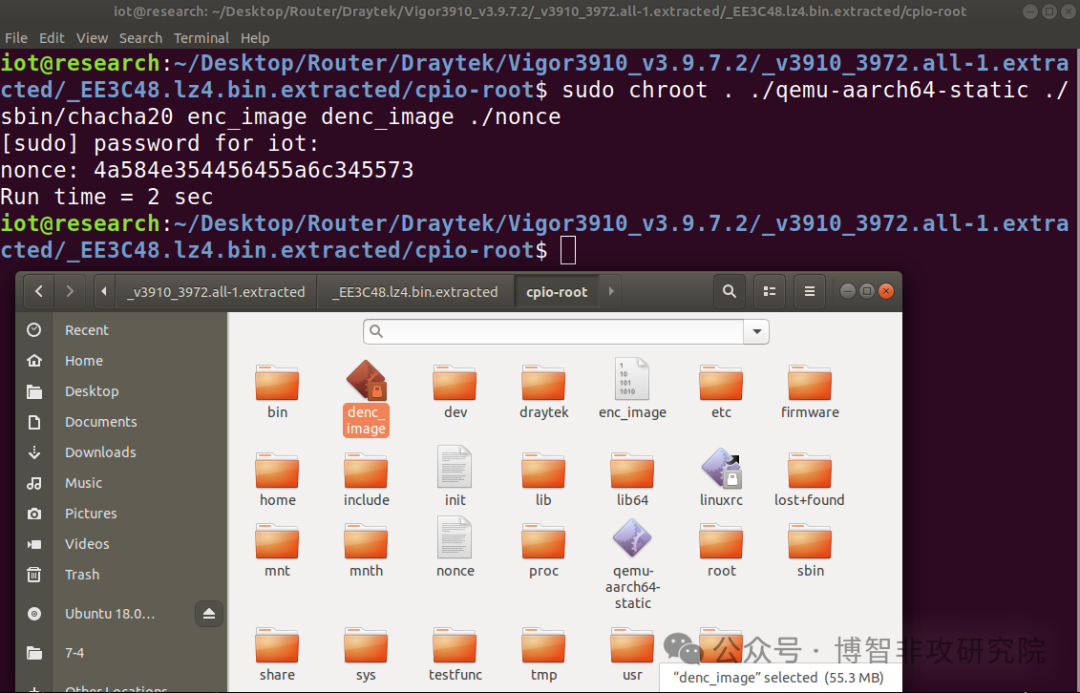This screenshot has width=1080, height=693.
Task: Open the proc folder
Action: (x=543, y=542)
